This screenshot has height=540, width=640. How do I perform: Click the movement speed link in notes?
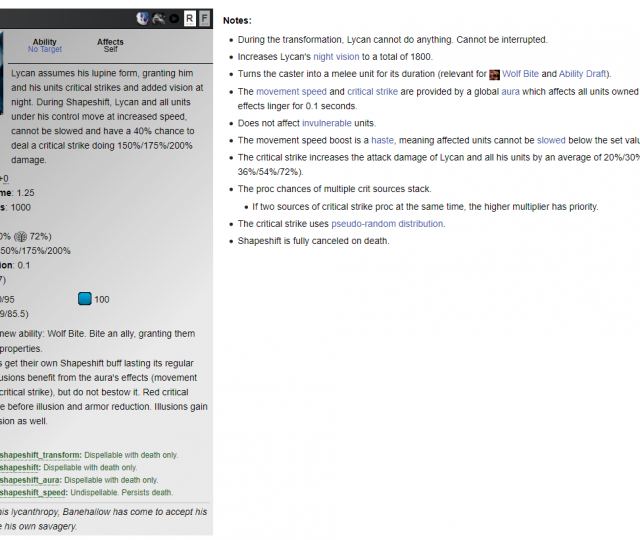pos(291,92)
